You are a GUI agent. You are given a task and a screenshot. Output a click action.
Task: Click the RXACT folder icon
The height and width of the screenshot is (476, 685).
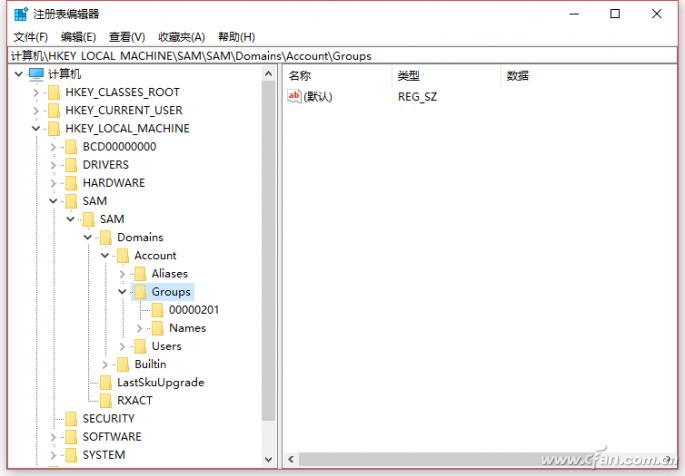tap(106, 400)
